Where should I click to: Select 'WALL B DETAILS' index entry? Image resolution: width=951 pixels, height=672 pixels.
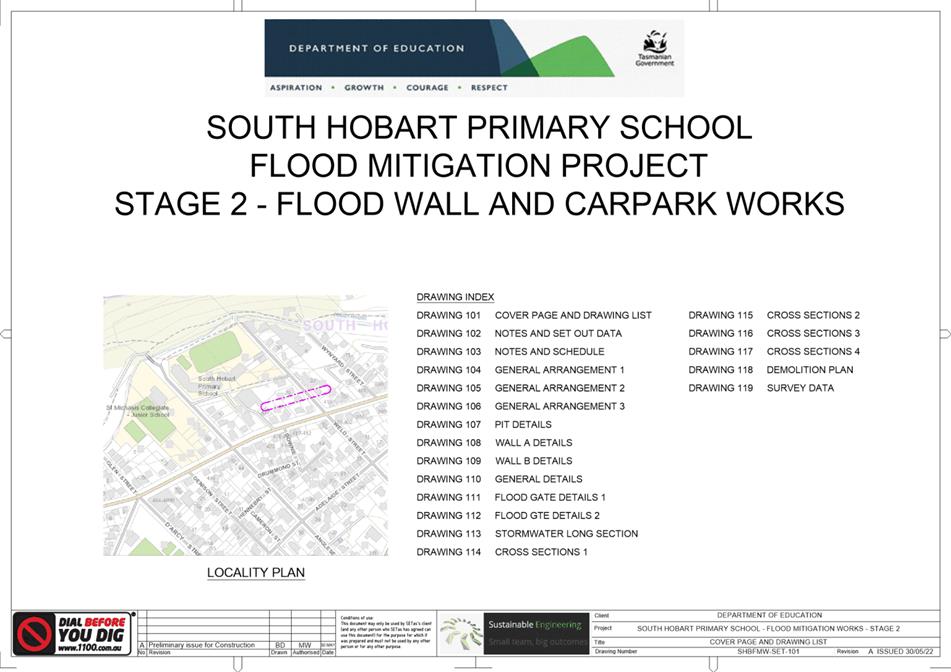coord(534,461)
